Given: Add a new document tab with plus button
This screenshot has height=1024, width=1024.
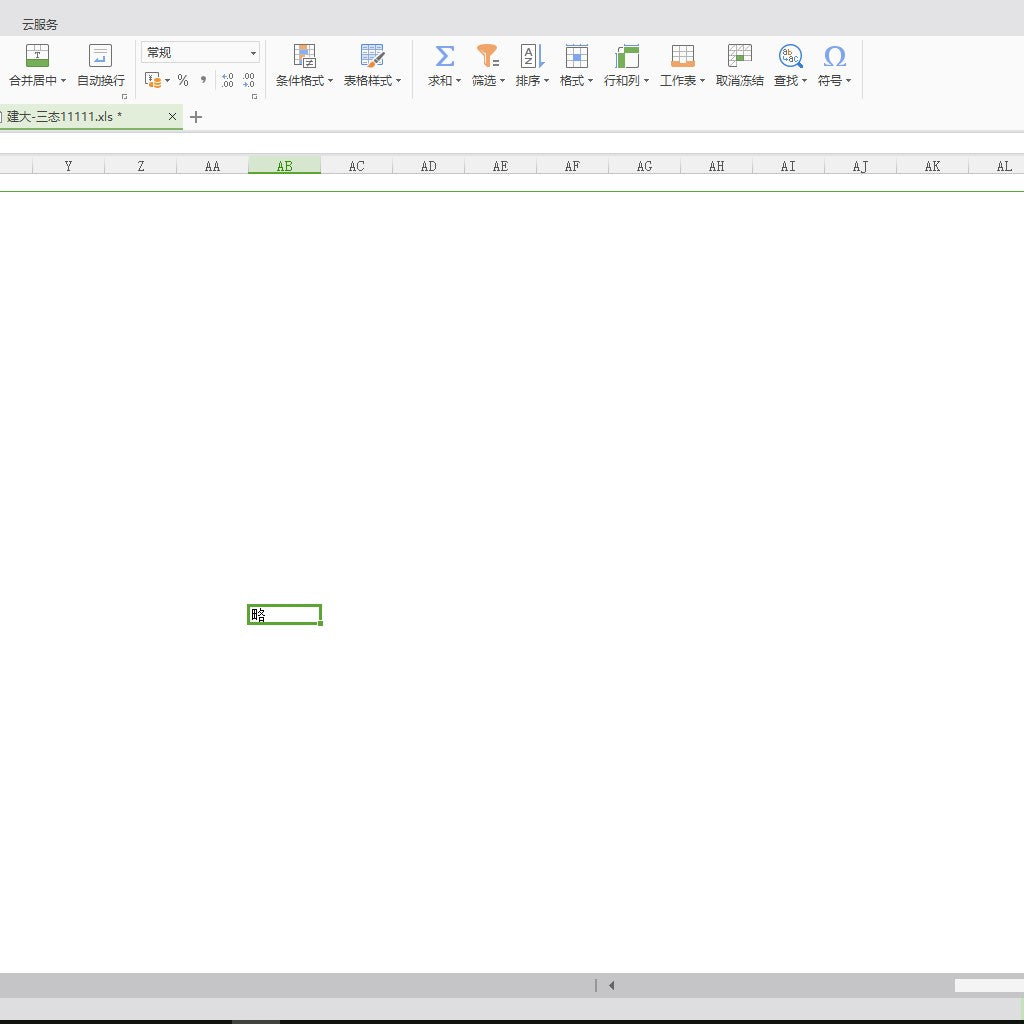Looking at the screenshot, I should click(x=196, y=117).
